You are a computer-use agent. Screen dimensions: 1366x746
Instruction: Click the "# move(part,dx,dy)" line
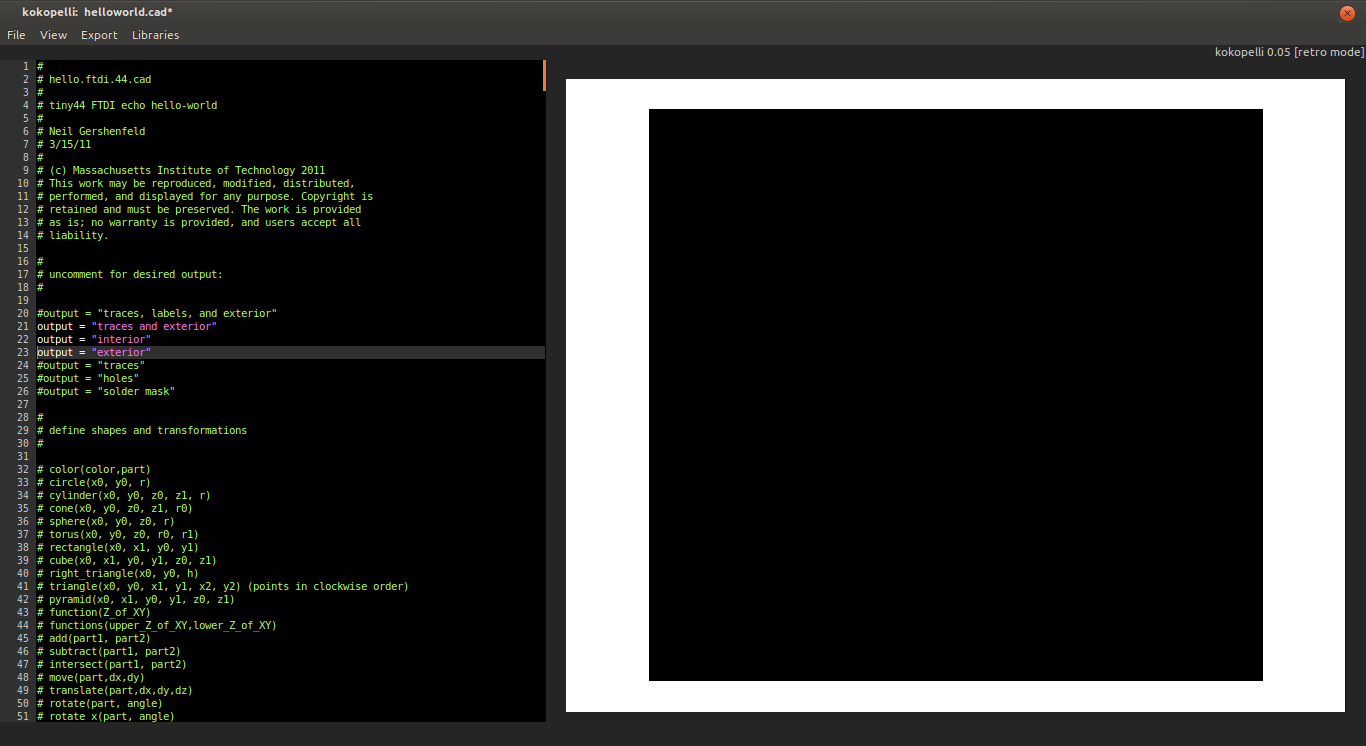pyautogui.click(x=91, y=677)
